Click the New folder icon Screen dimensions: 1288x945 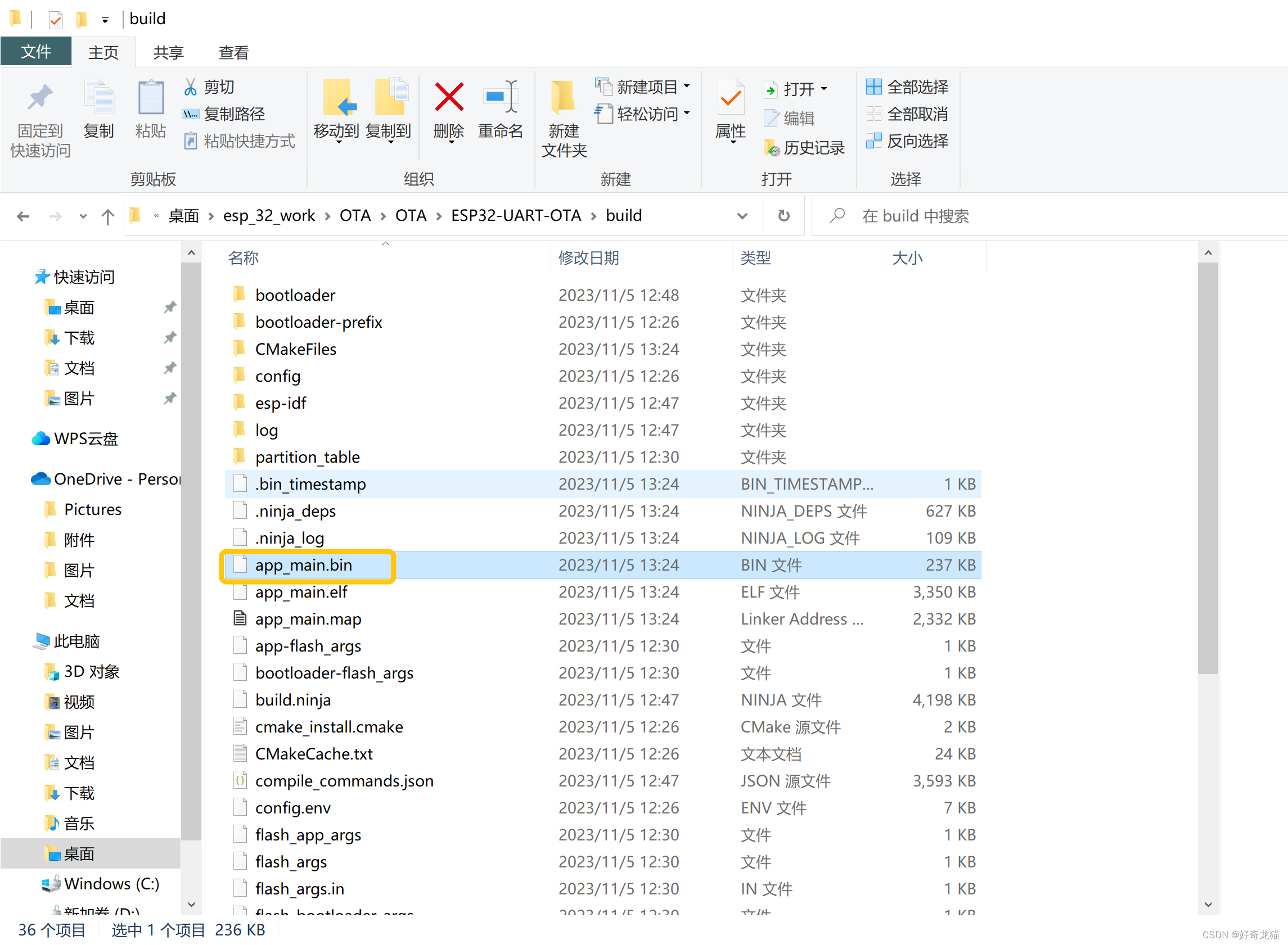click(x=563, y=97)
